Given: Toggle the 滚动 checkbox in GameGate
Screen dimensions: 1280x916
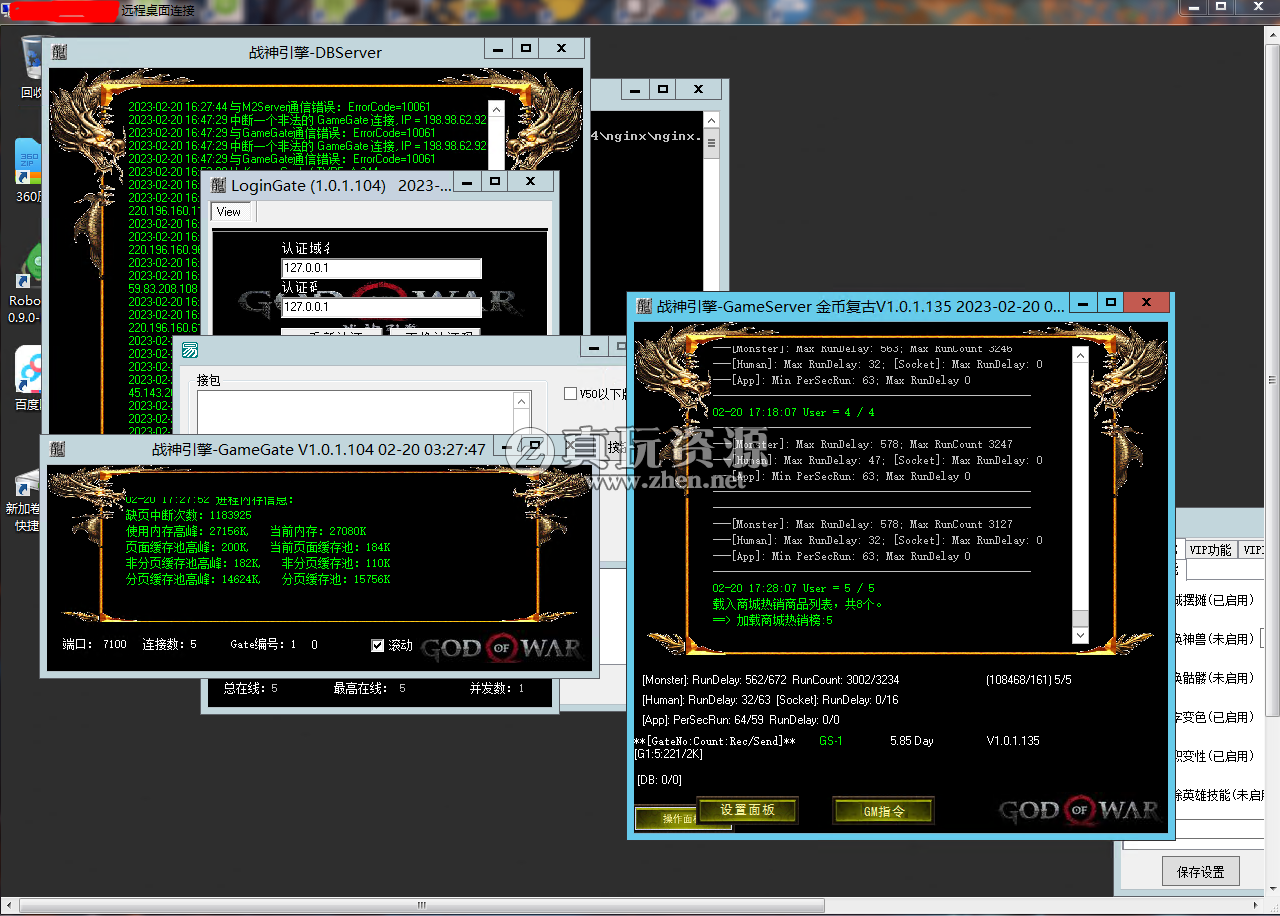Looking at the screenshot, I should click(377, 645).
